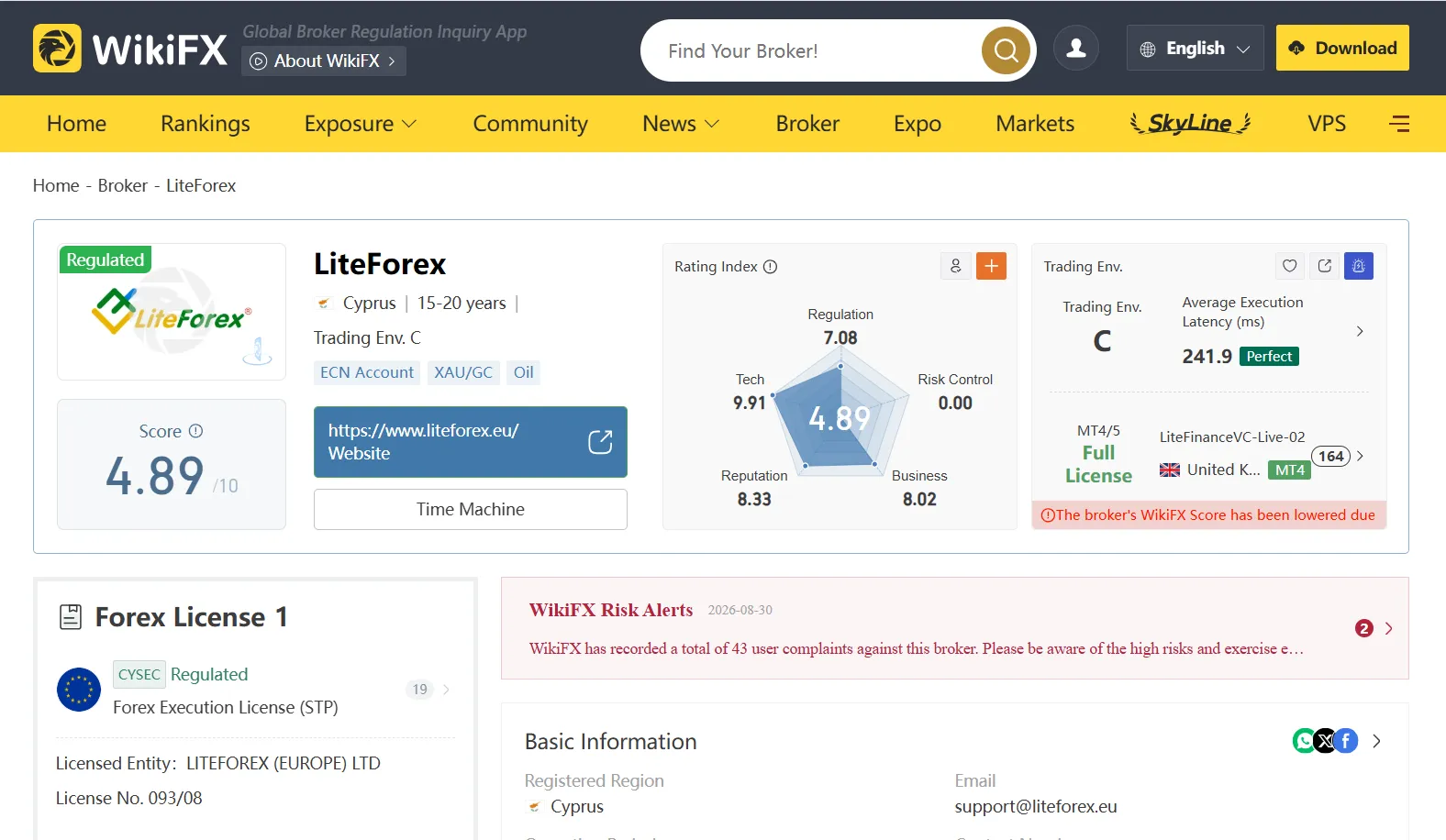The height and width of the screenshot is (840, 1446).
Task: Click the United Kingdom flag icon
Action: (x=1170, y=470)
